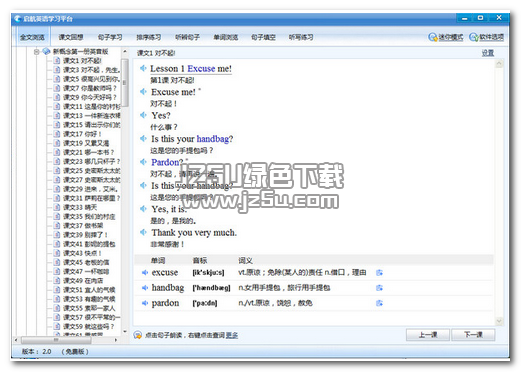Click the lesson tree scroll-up arrow

click(125, 52)
